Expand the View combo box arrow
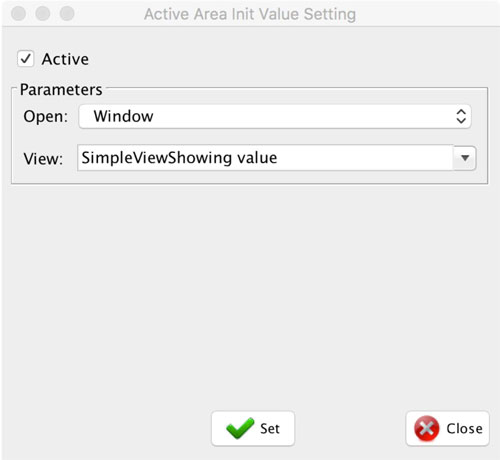500x460 pixels. [465, 158]
